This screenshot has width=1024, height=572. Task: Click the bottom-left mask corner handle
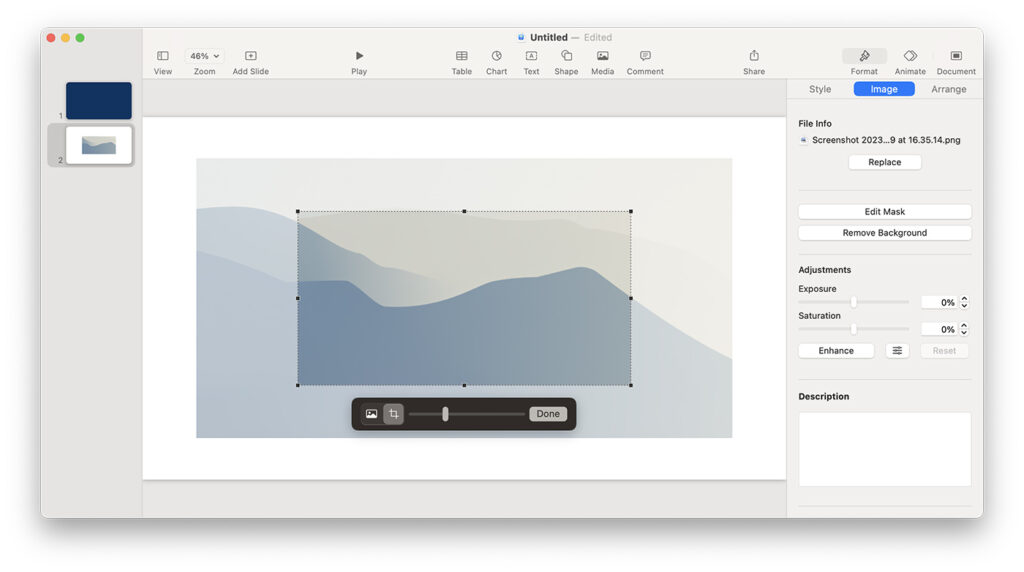point(298,385)
